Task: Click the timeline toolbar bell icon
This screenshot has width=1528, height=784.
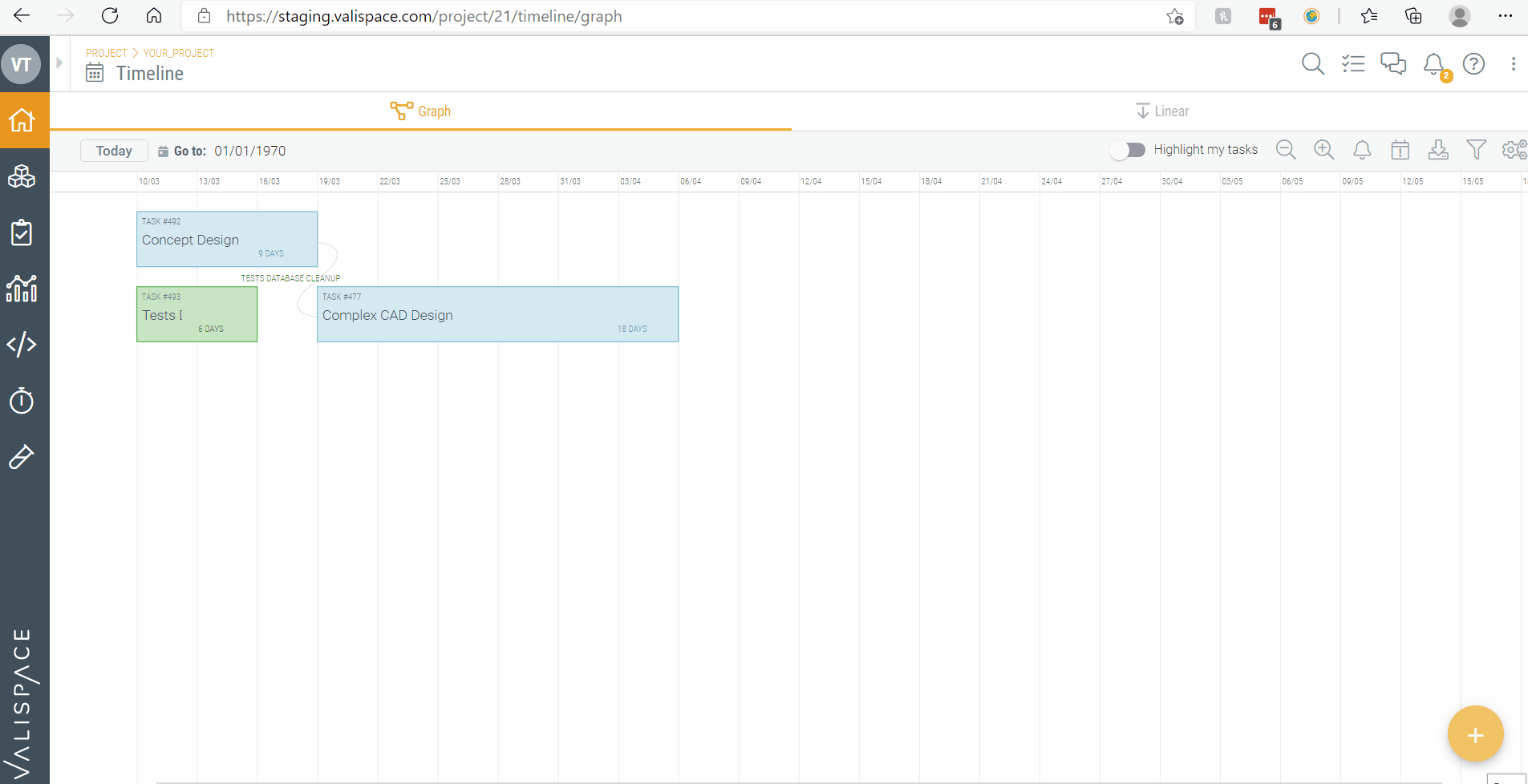Action: click(1362, 150)
